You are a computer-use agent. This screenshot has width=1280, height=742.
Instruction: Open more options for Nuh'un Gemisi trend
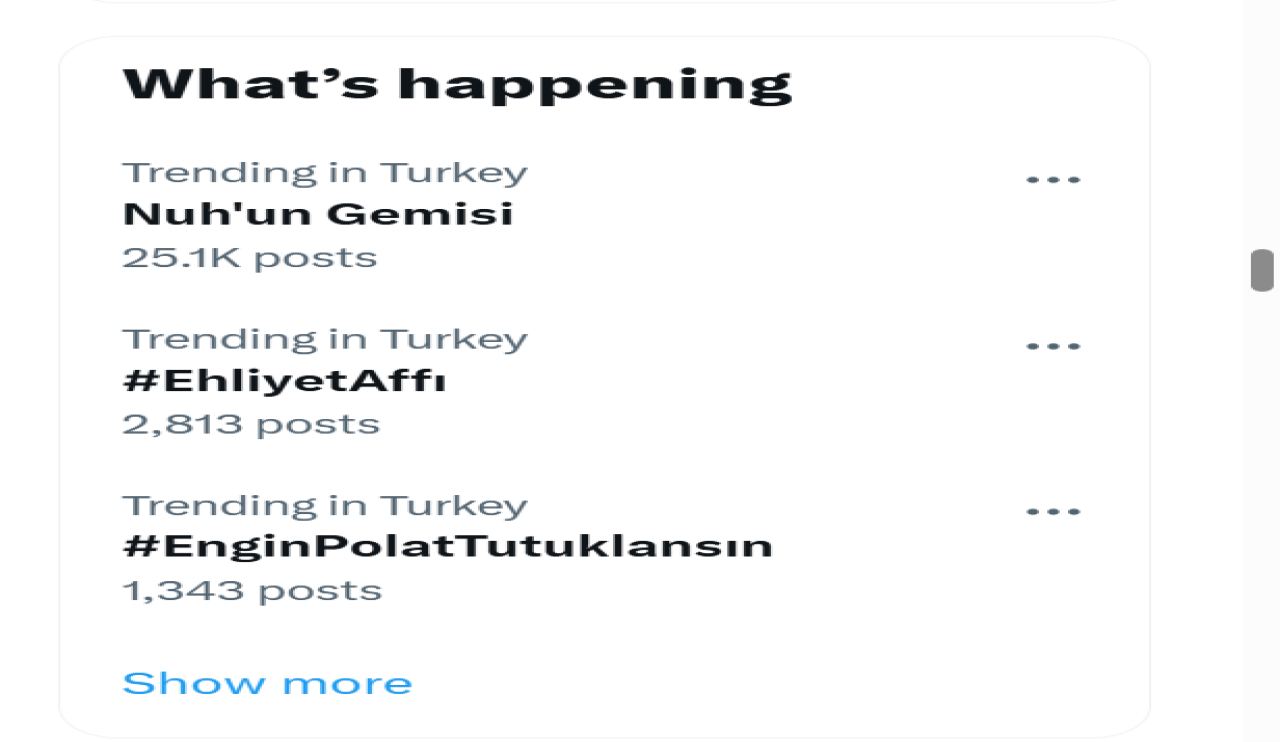click(x=1053, y=181)
